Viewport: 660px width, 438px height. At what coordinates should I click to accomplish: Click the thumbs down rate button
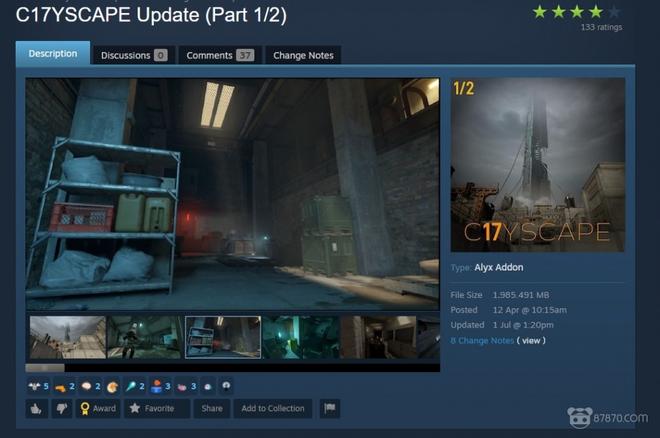click(62, 409)
